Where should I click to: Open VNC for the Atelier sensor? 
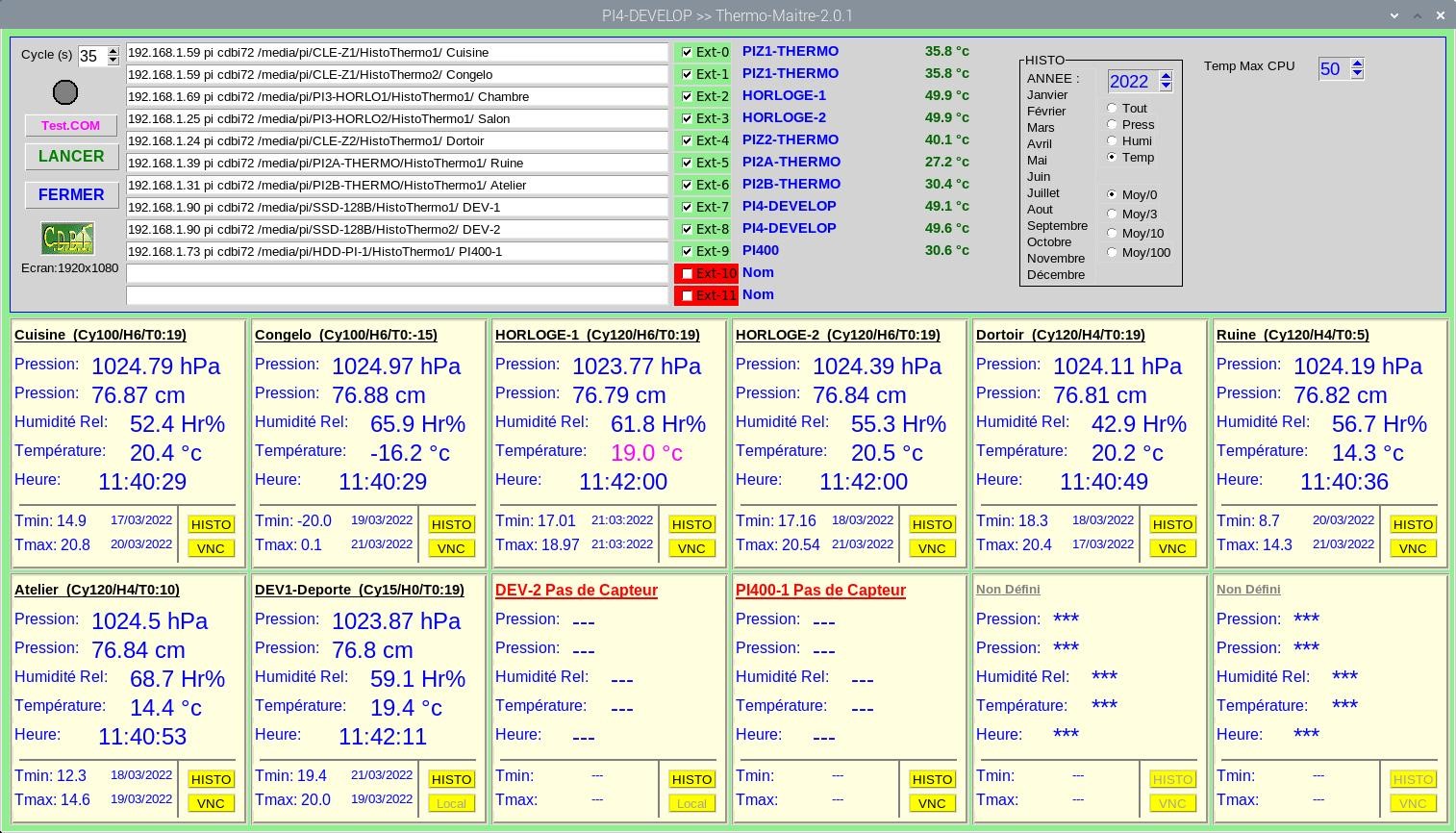click(211, 803)
